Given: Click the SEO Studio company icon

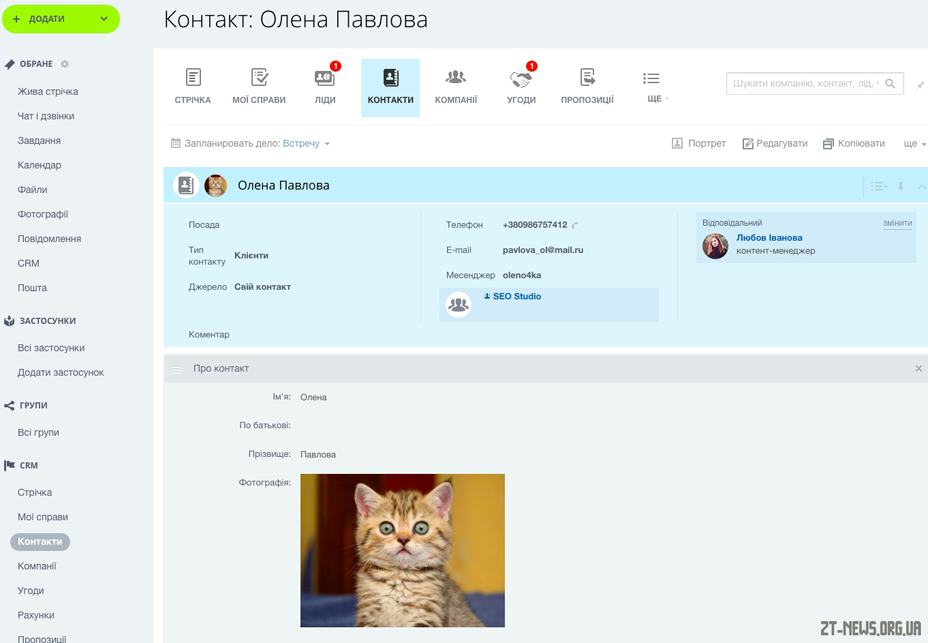Looking at the screenshot, I should pyautogui.click(x=458, y=304).
